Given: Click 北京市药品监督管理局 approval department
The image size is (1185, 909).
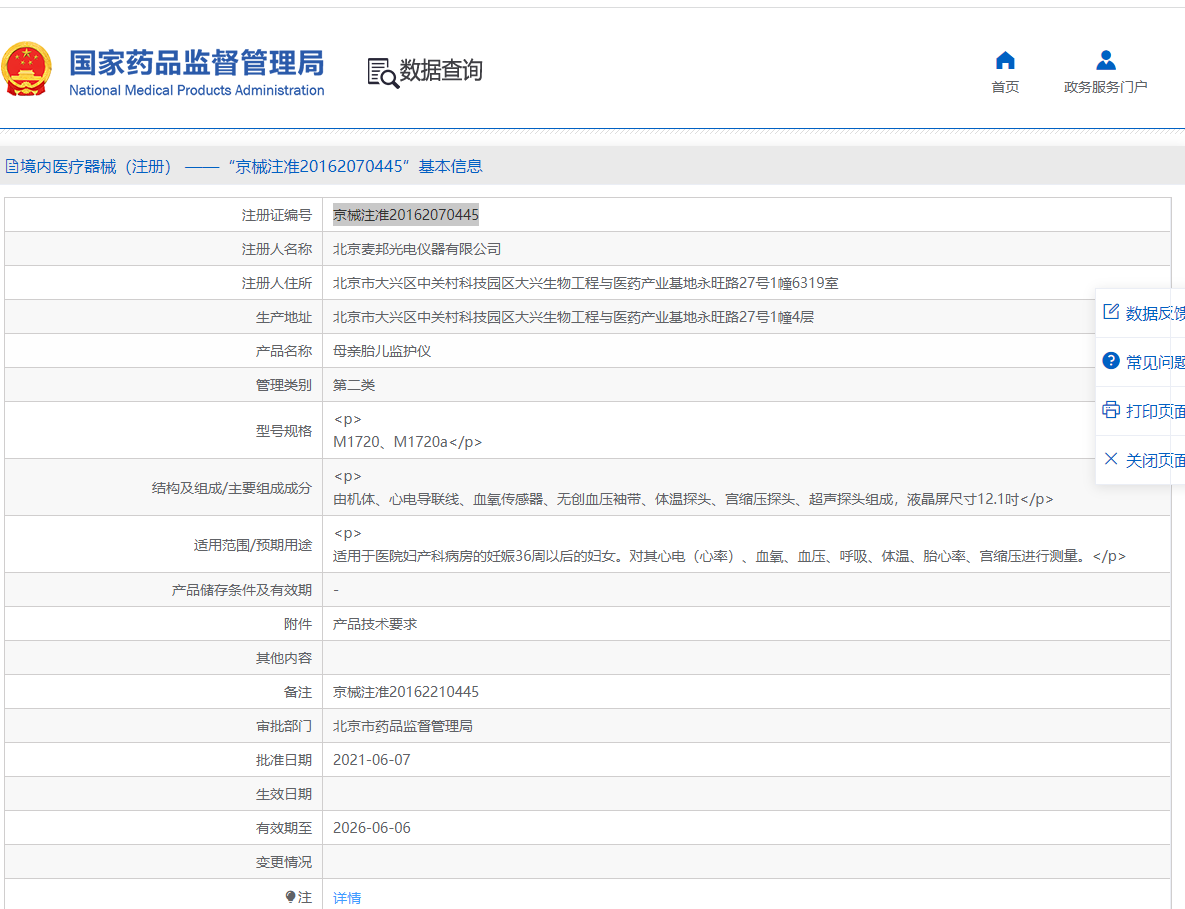Looking at the screenshot, I should [x=403, y=726].
